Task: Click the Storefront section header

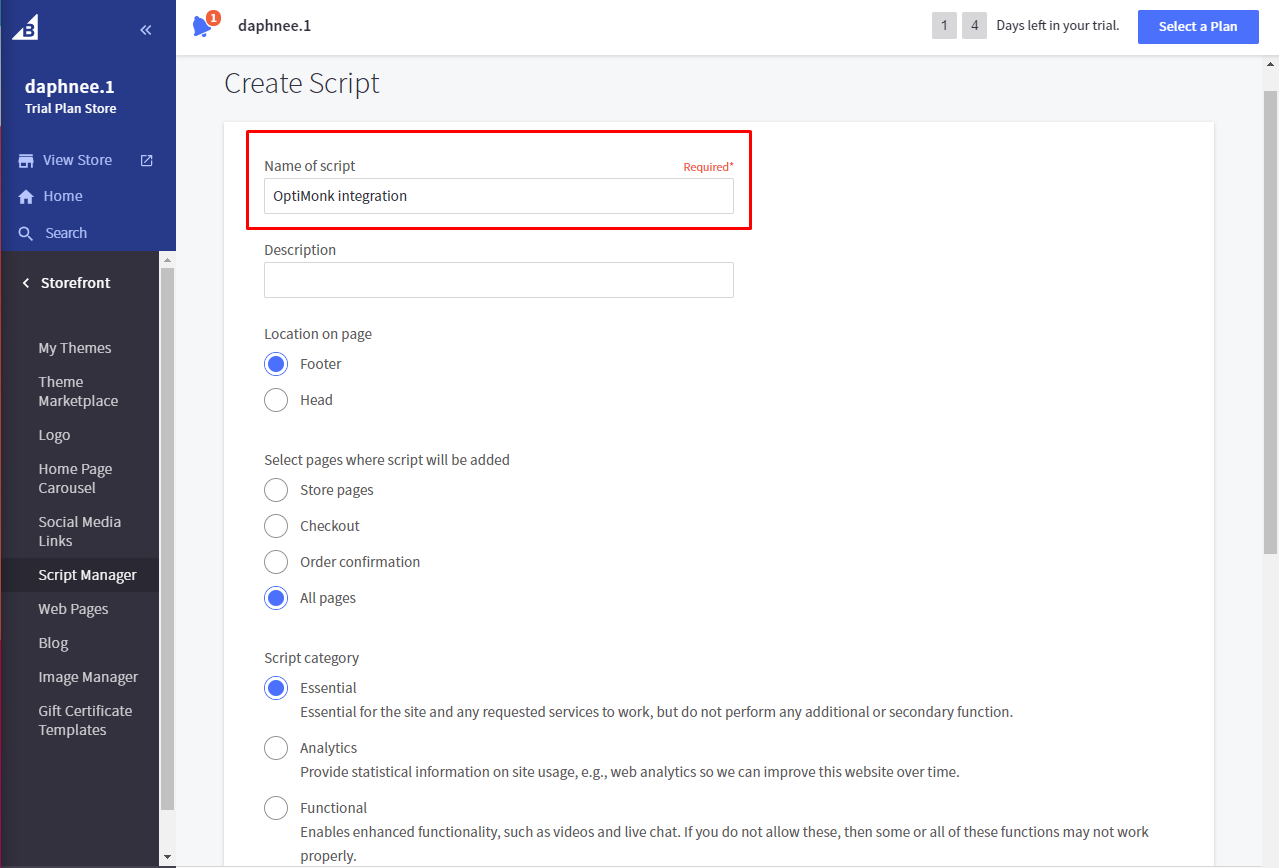Action: click(76, 283)
